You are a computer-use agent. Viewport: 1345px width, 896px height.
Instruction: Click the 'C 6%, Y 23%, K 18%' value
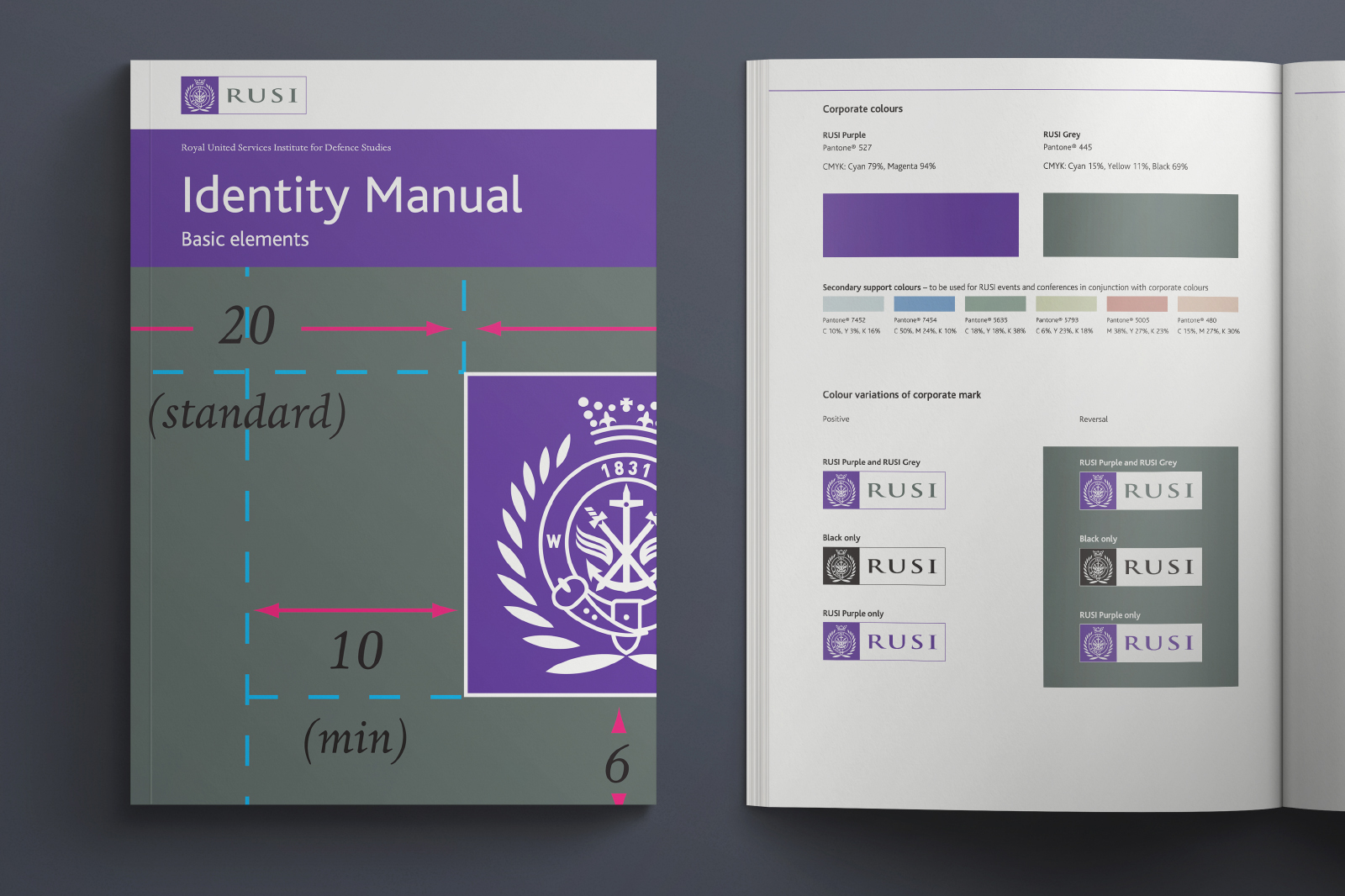1065,331
